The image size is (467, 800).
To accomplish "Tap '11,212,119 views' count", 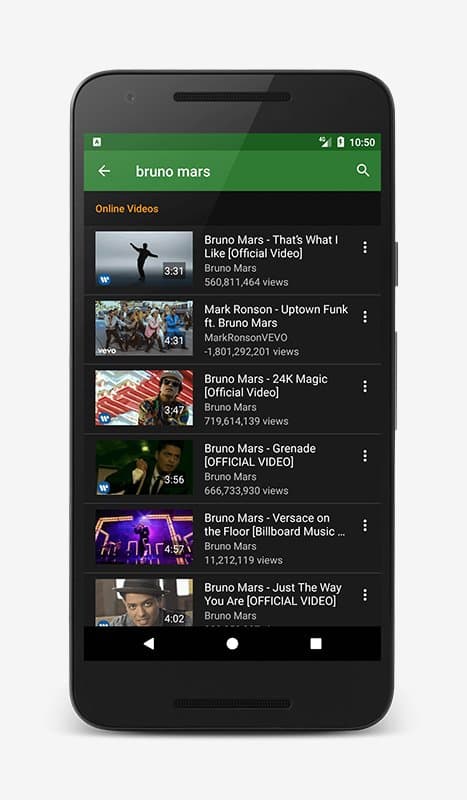I will pos(243,560).
